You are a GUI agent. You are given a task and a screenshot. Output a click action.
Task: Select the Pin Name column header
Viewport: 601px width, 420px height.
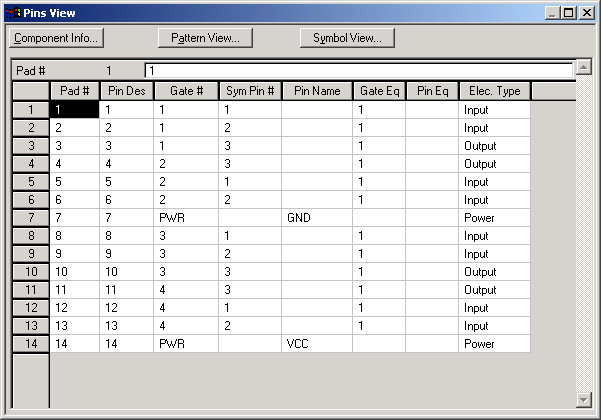click(x=317, y=91)
